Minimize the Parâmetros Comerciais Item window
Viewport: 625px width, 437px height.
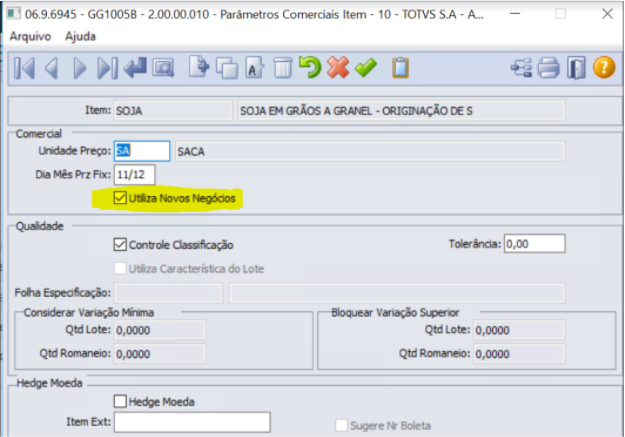pyautogui.click(x=515, y=14)
